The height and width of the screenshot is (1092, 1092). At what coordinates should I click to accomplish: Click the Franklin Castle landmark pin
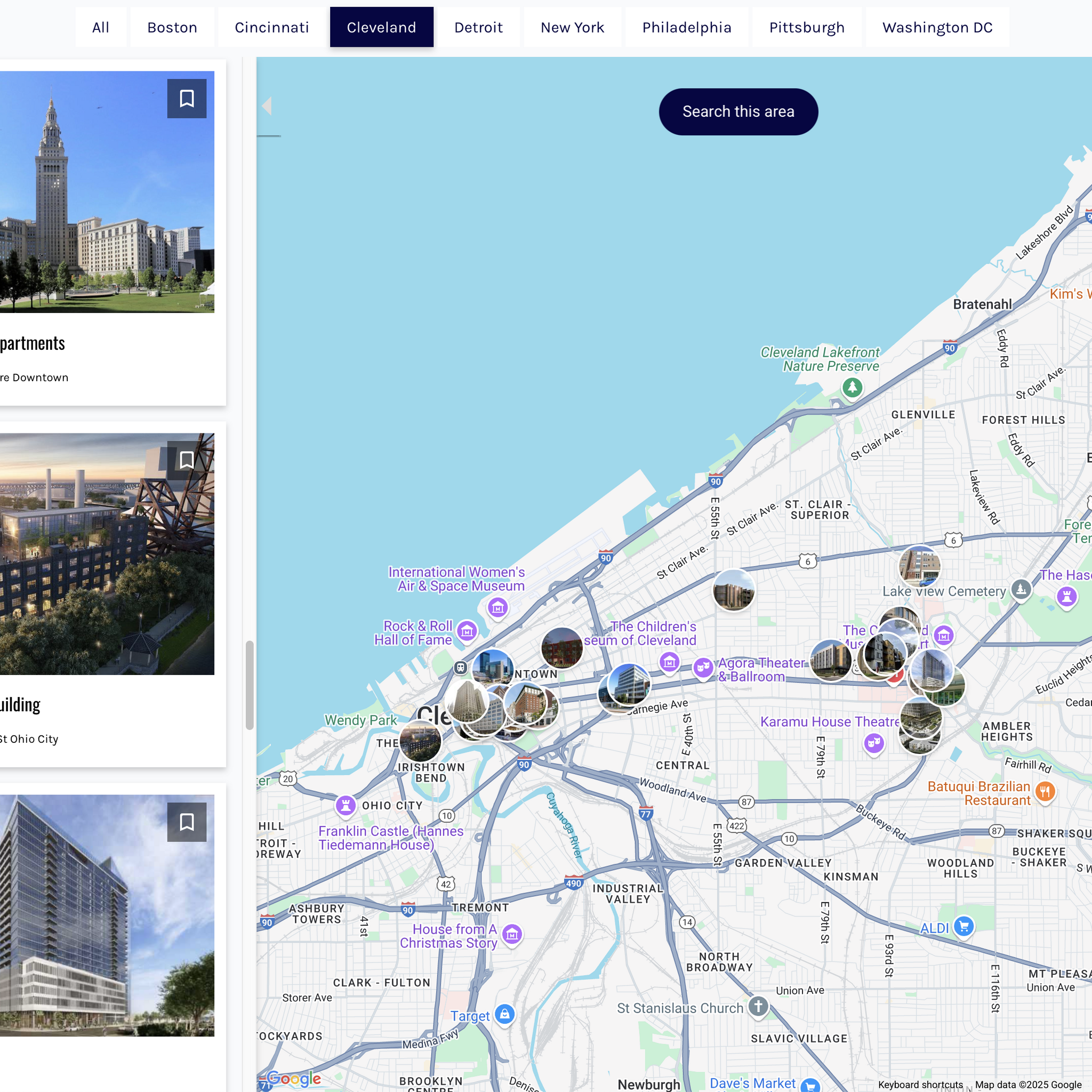[x=346, y=806]
